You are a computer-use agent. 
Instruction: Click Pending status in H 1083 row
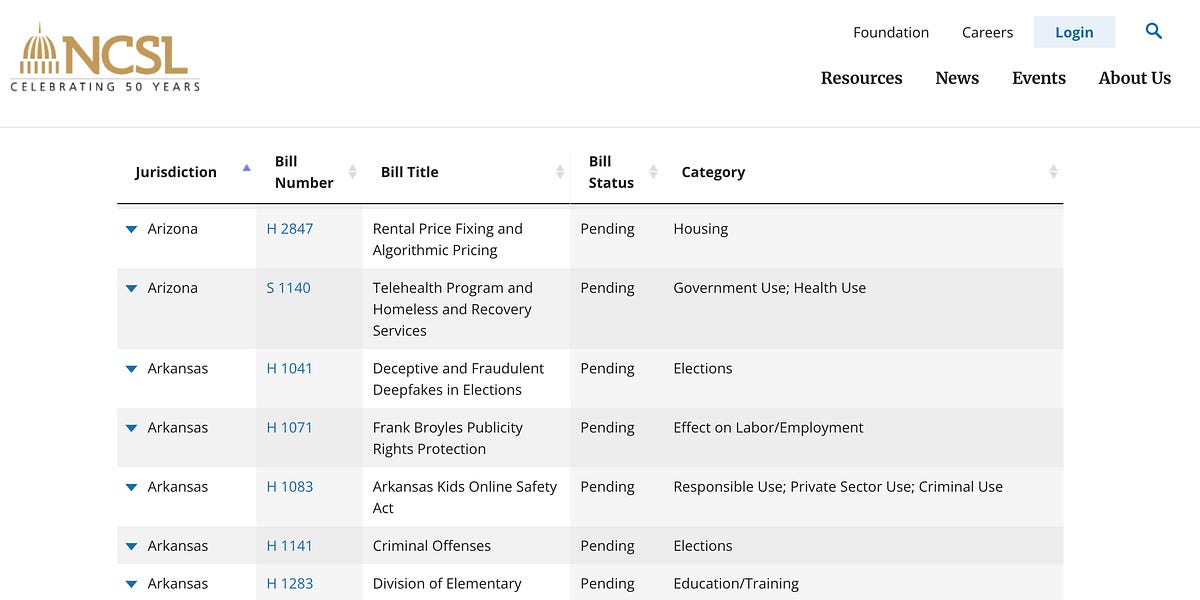608,487
